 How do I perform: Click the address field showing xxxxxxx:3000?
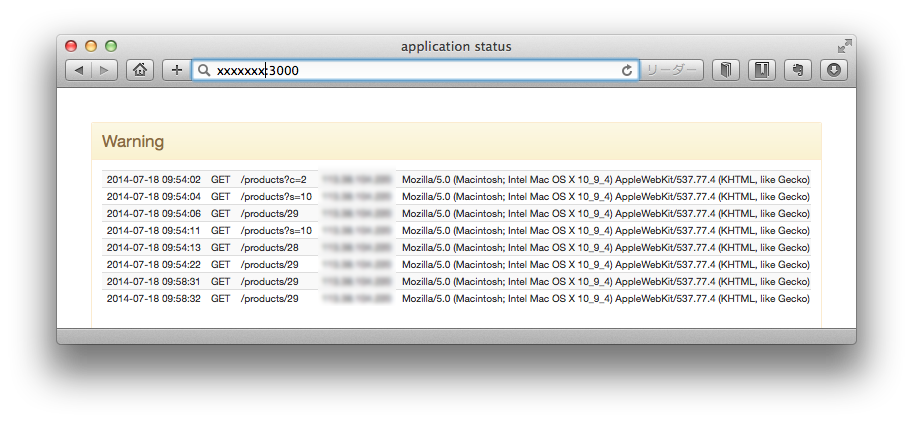(x=416, y=70)
